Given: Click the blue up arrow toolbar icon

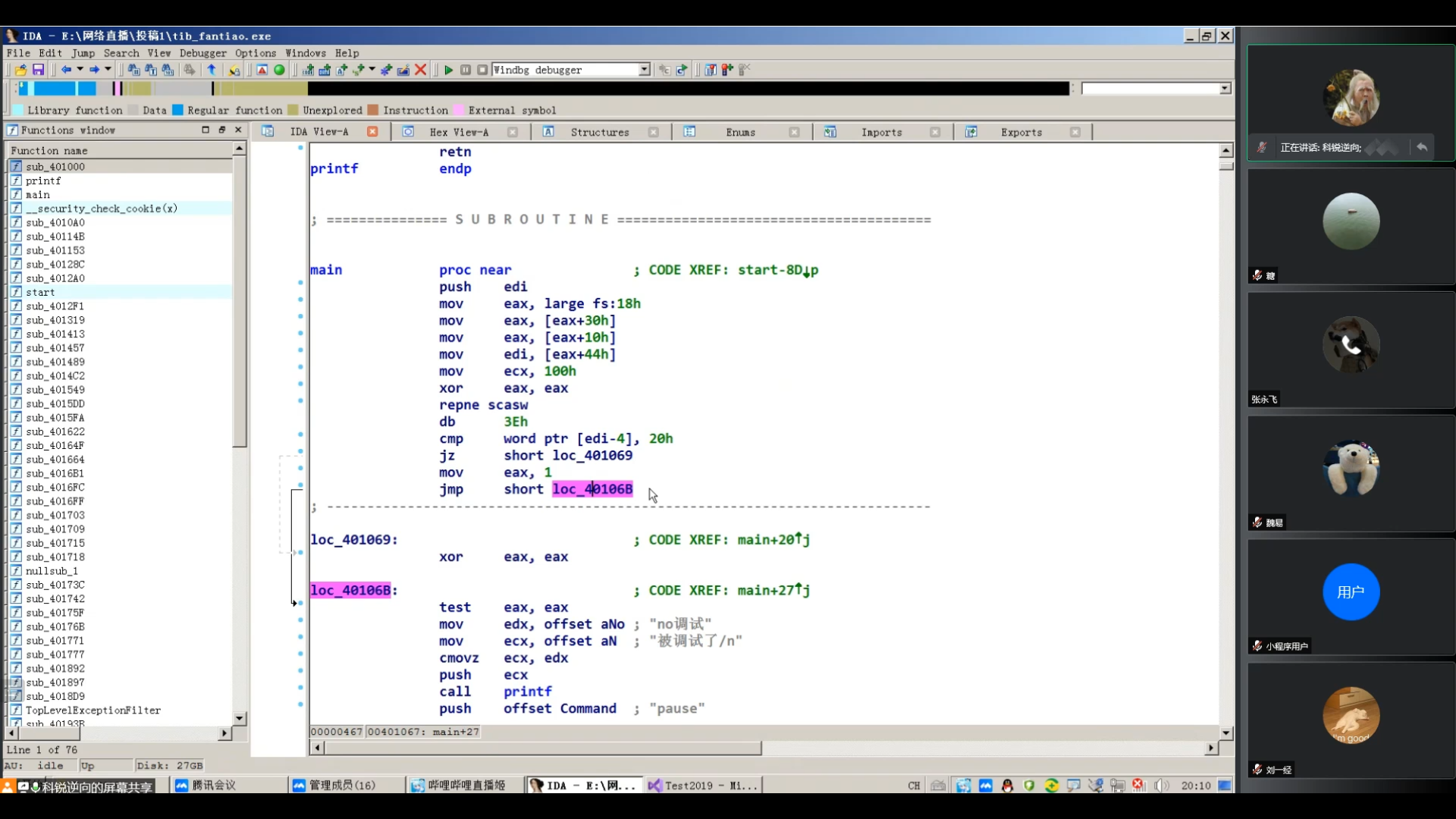Looking at the screenshot, I should click(x=212, y=70).
